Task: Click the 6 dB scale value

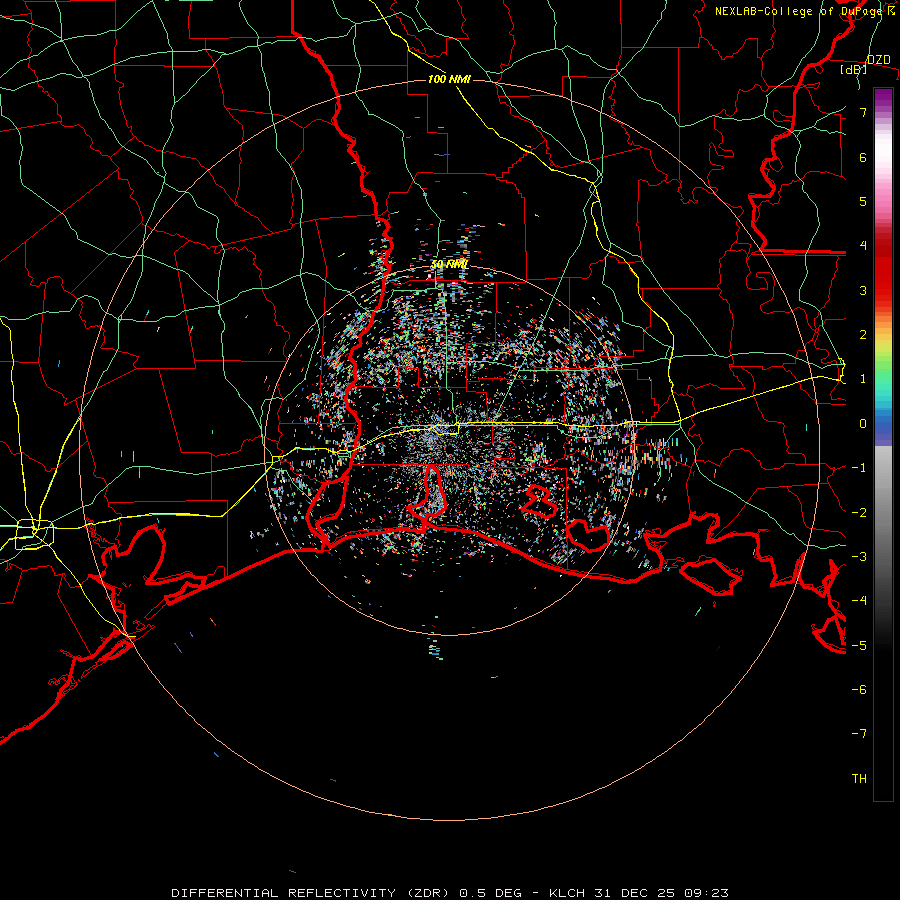Action: click(x=863, y=157)
